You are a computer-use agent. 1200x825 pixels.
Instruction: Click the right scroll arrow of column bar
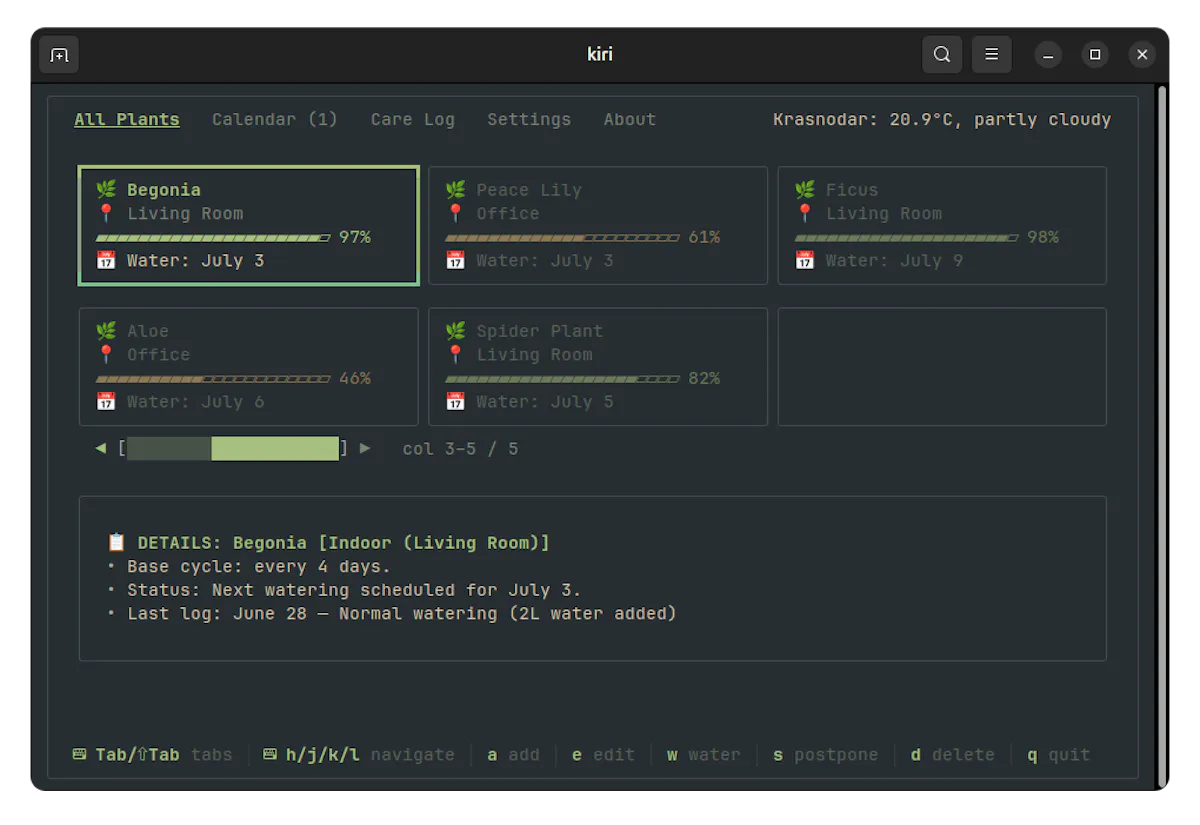point(365,449)
